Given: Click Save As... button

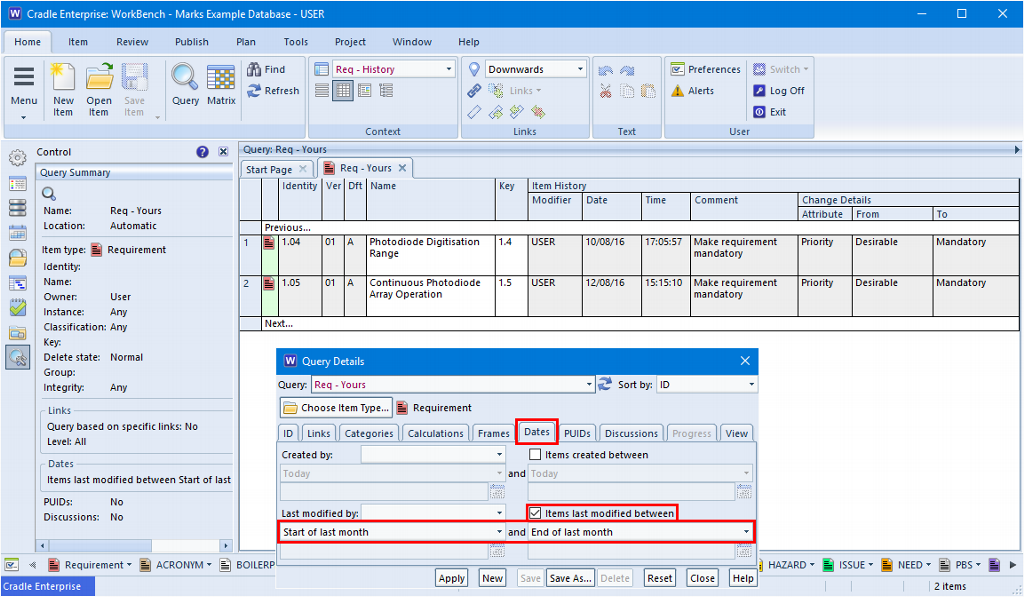Looking at the screenshot, I should click(570, 578).
